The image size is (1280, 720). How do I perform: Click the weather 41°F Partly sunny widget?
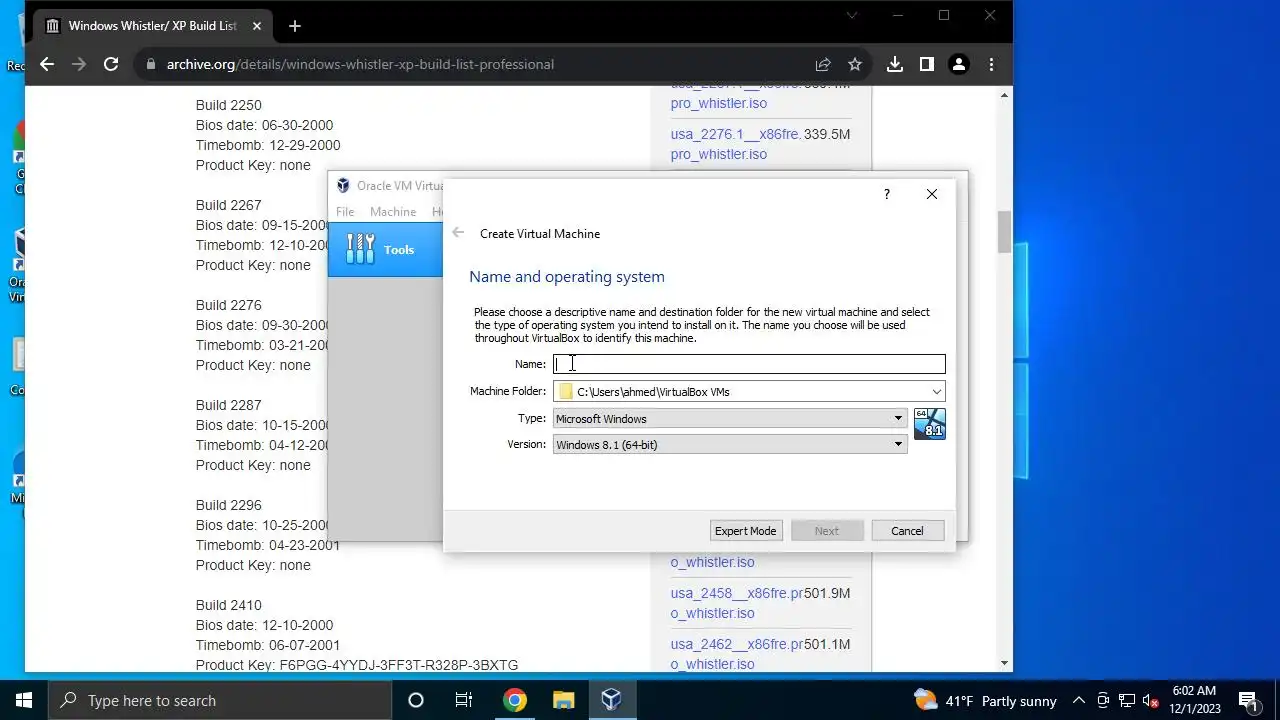click(985, 701)
